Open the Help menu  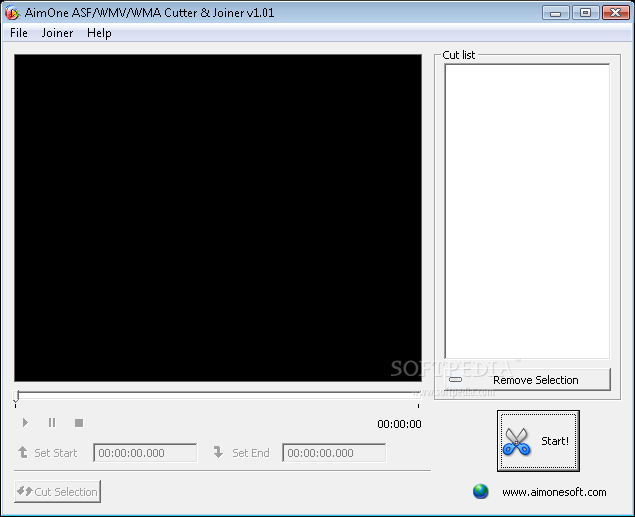tap(99, 33)
